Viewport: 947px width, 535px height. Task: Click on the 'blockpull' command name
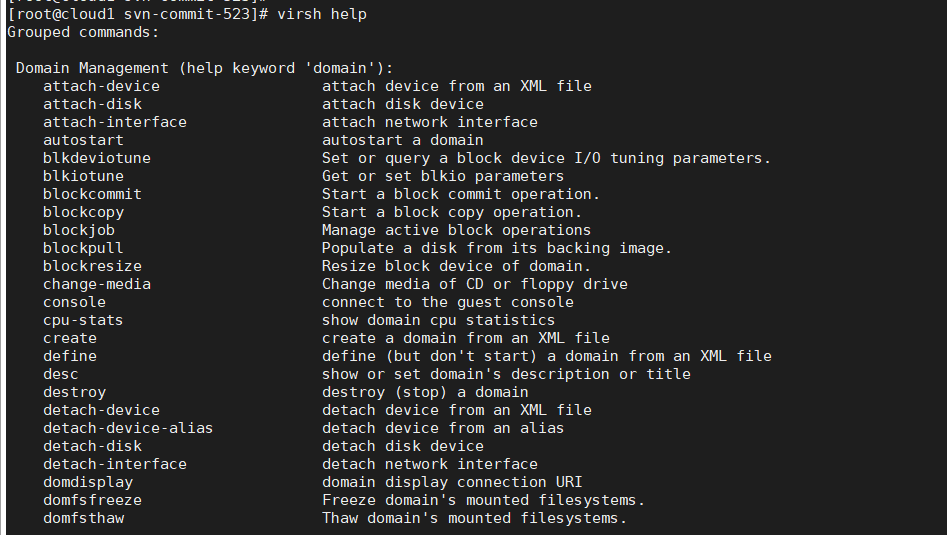click(83, 248)
